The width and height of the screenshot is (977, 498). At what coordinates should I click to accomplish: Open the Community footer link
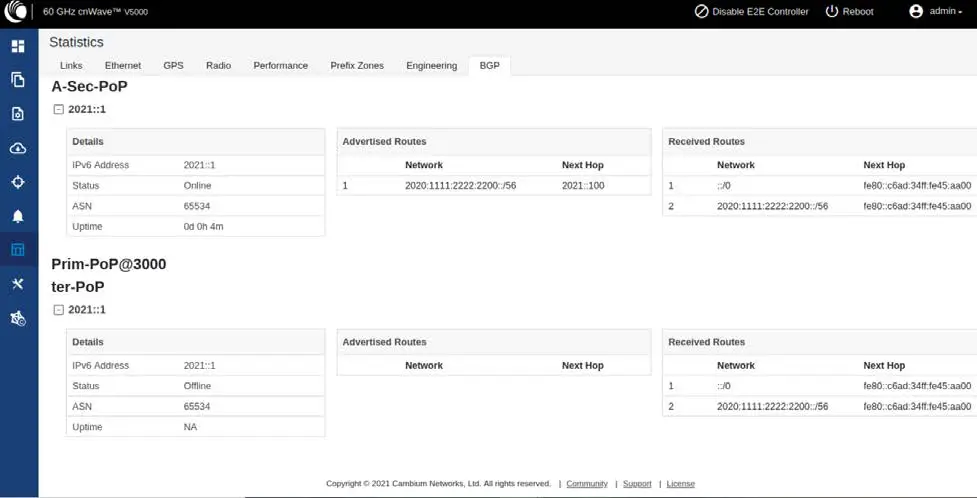[587, 484]
